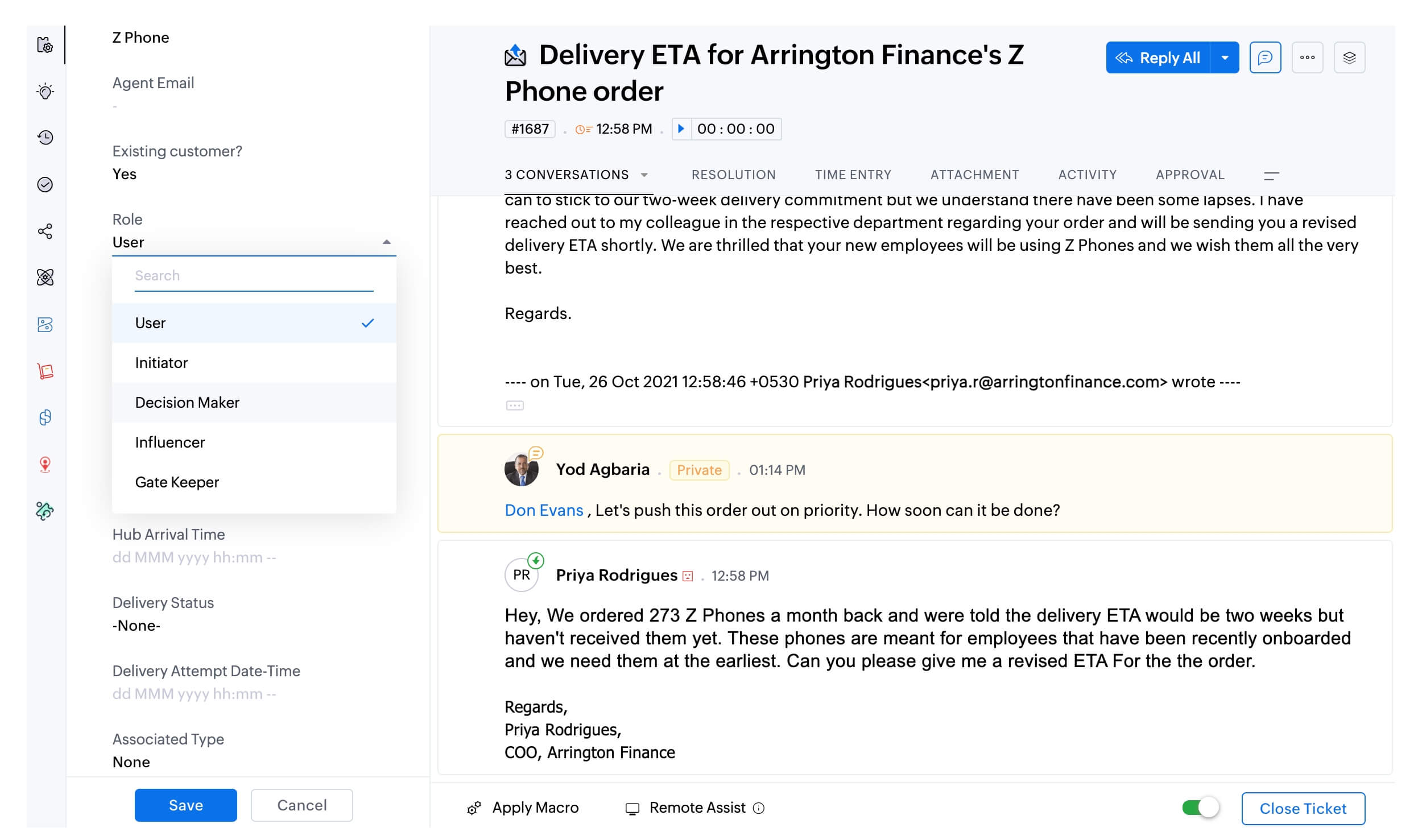Open the Associated Type dropdown
1418x840 pixels.
254,762
